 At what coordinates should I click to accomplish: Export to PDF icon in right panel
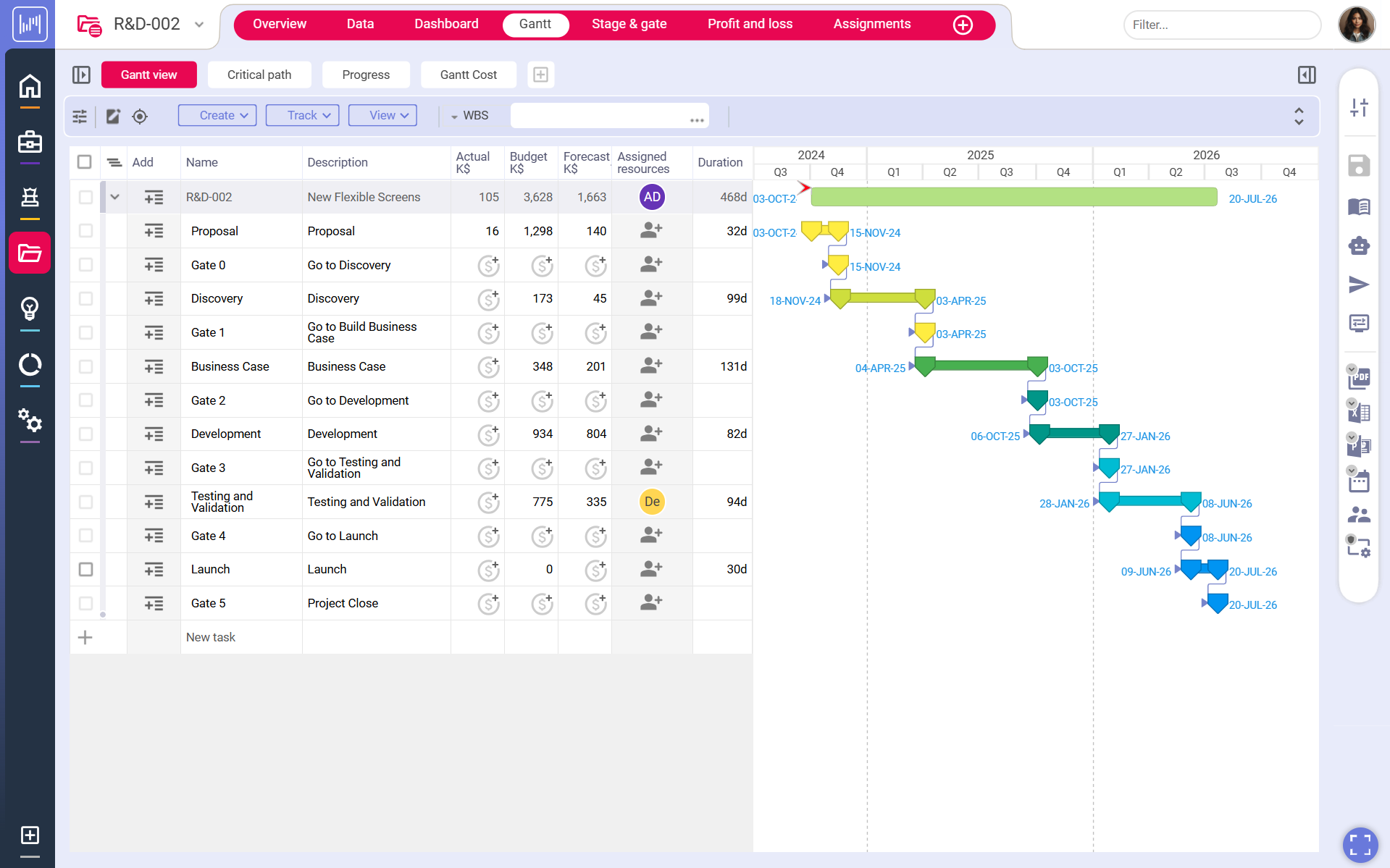click(x=1359, y=377)
